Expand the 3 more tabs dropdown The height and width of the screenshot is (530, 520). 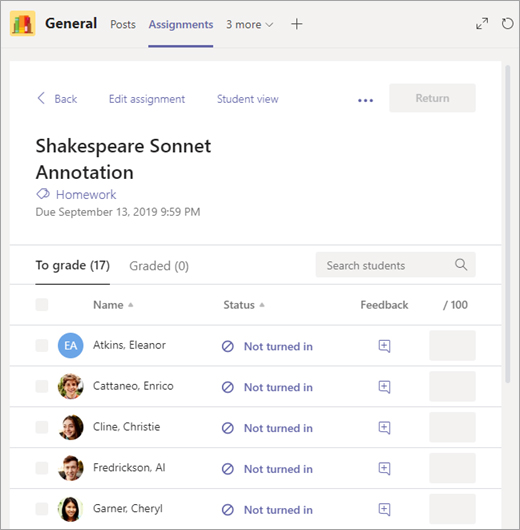(250, 24)
